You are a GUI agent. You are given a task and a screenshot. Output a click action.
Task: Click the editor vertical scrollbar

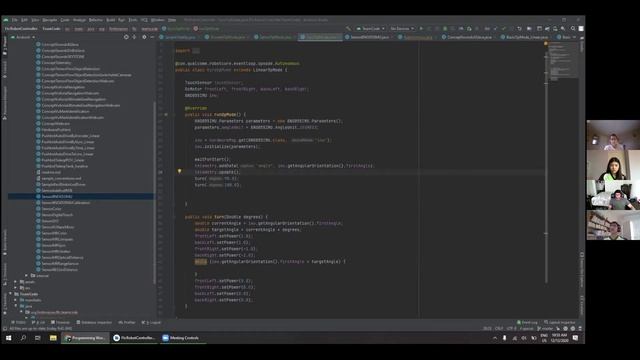[x=546, y=167]
